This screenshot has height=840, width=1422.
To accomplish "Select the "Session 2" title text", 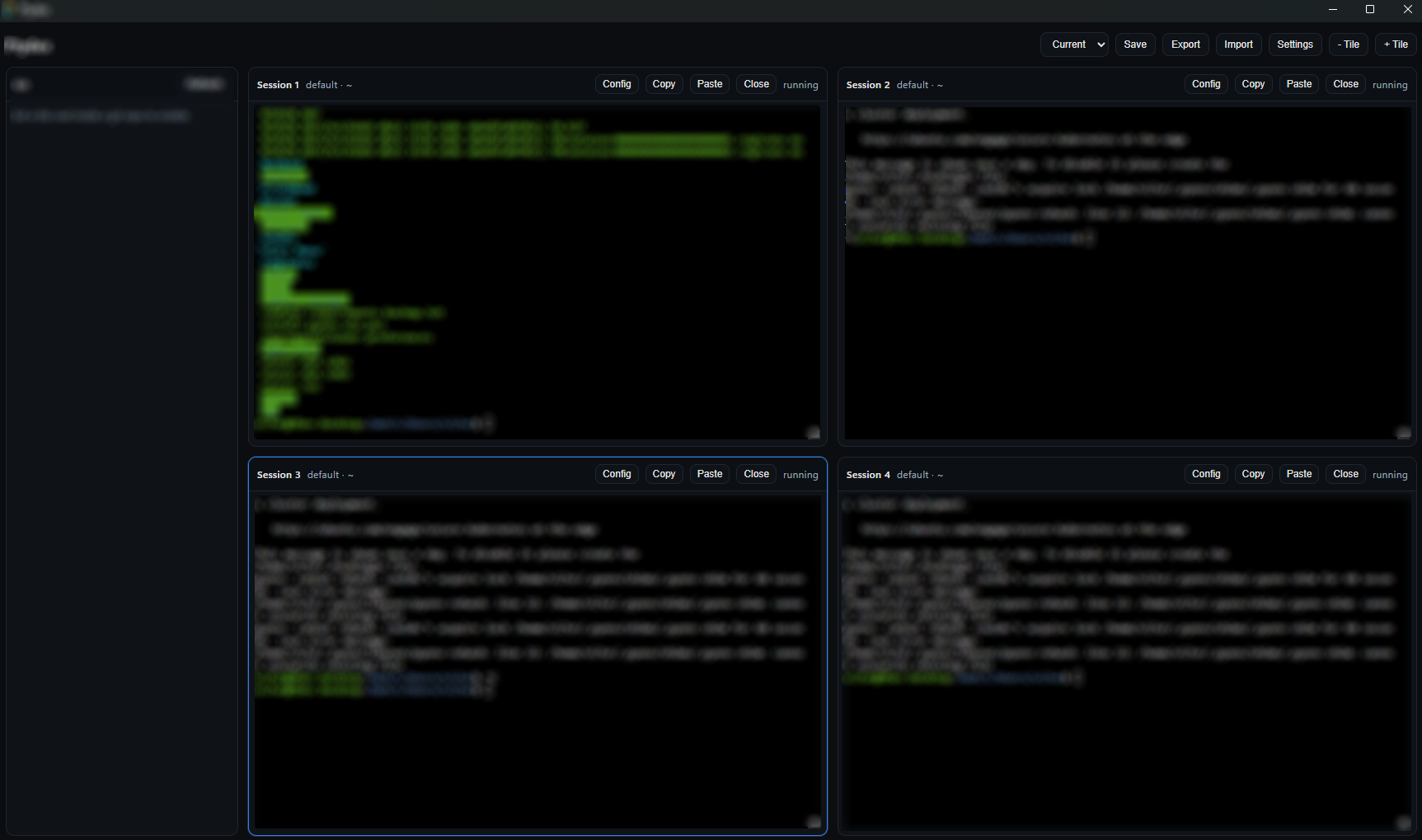I will click(868, 85).
